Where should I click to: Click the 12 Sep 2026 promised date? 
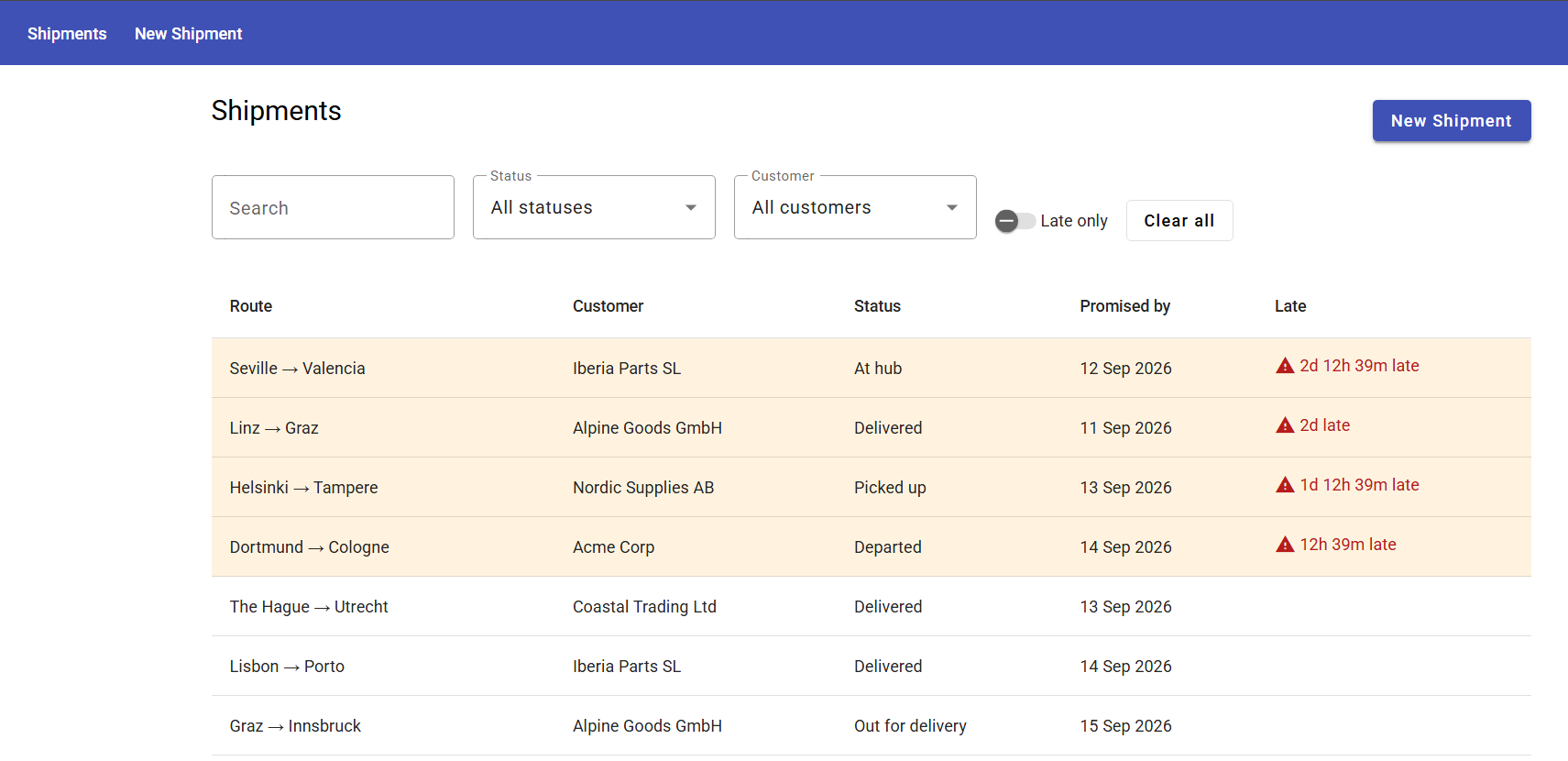point(1125,369)
